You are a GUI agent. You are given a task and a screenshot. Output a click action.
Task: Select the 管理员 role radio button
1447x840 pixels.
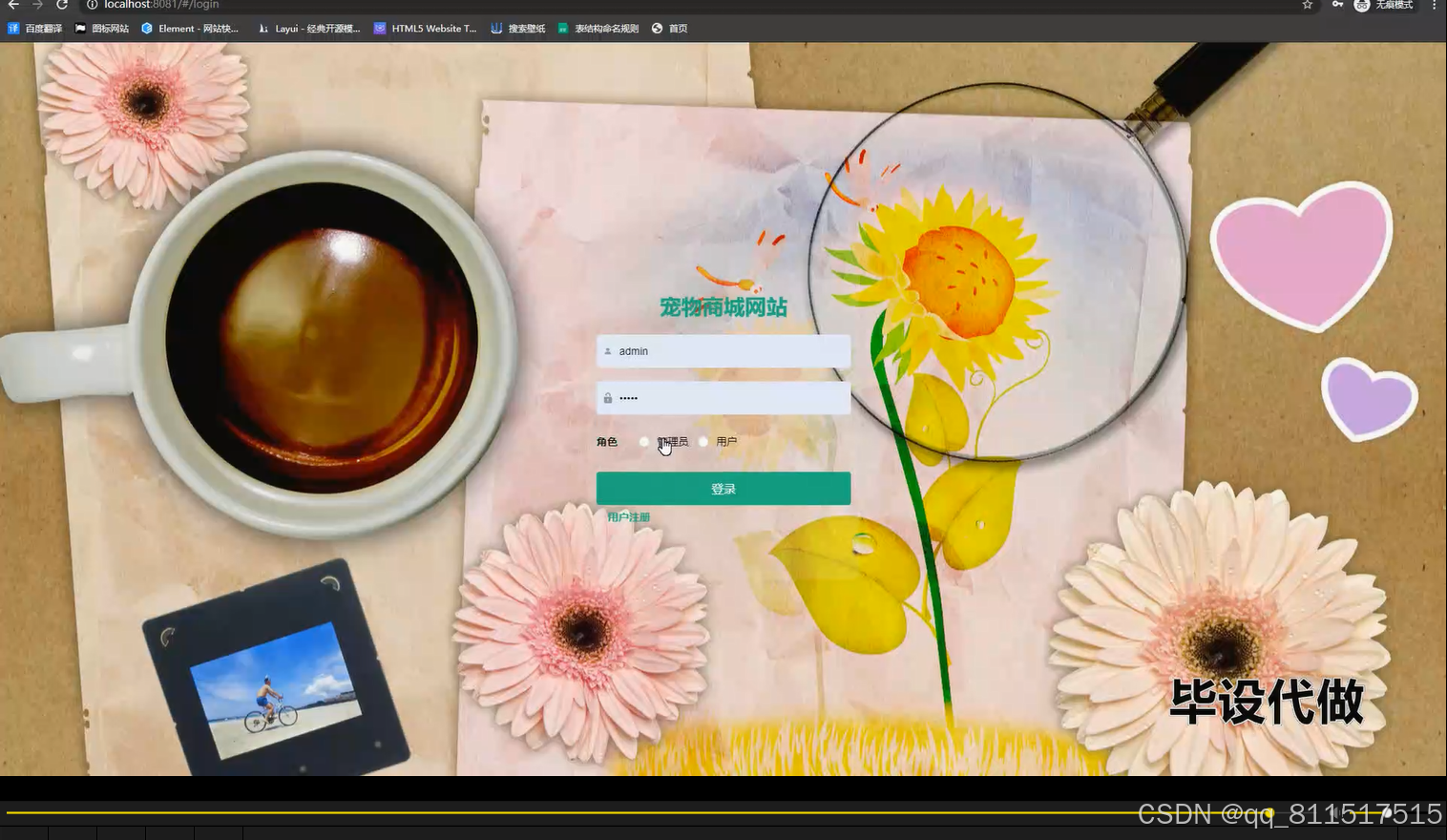pyautogui.click(x=645, y=442)
